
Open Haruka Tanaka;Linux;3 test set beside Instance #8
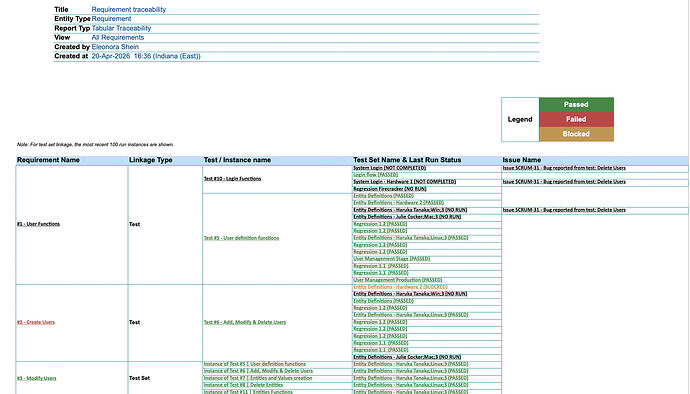[x=411, y=385]
